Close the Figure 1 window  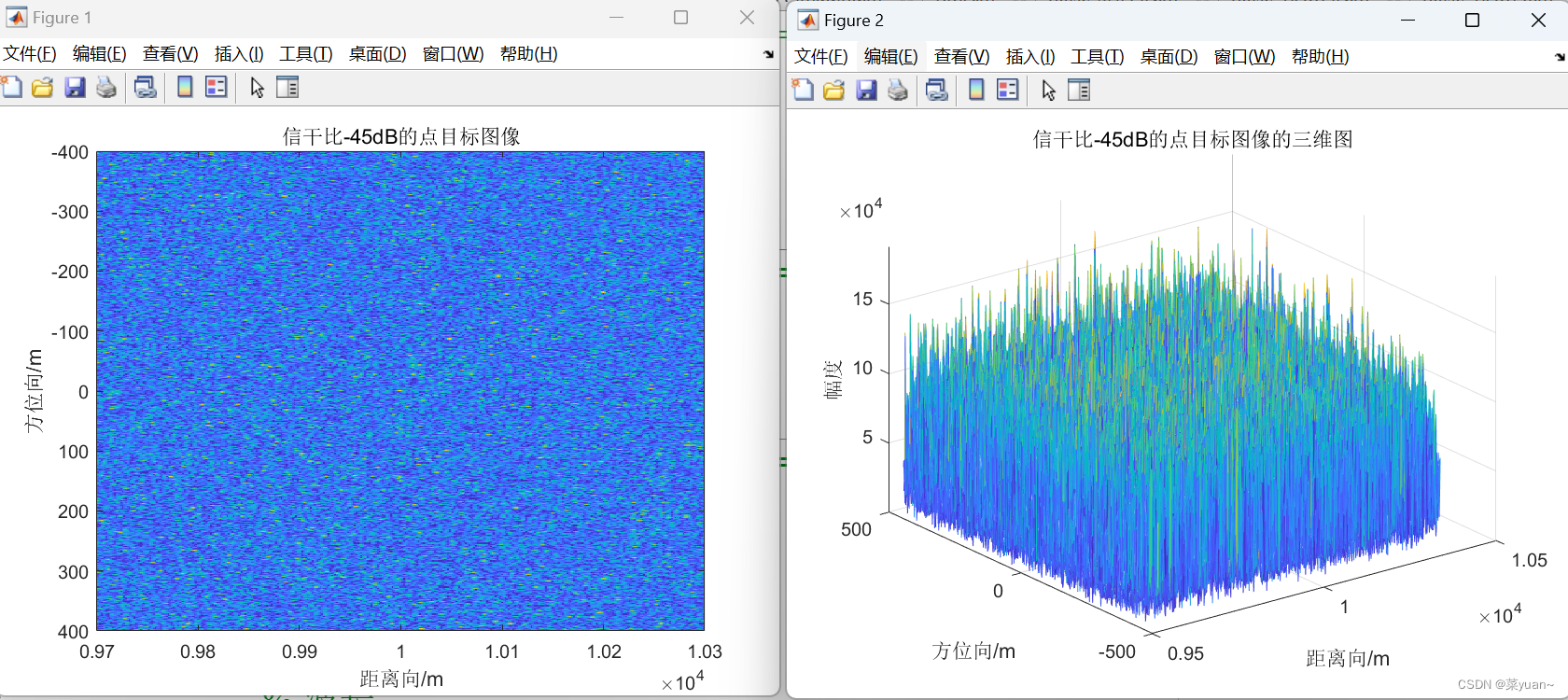click(x=747, y=17)
